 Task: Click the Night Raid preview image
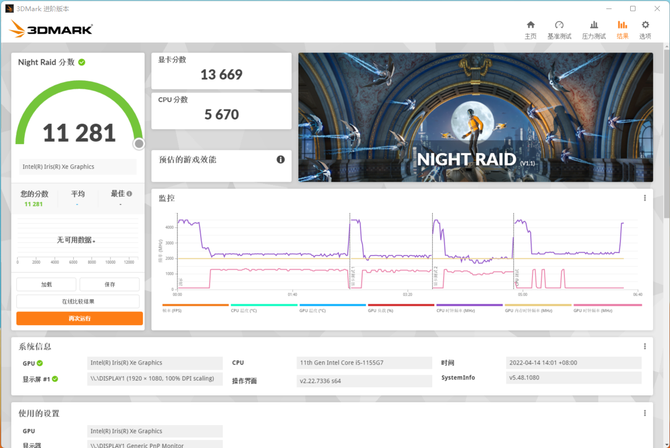point(469,117)
